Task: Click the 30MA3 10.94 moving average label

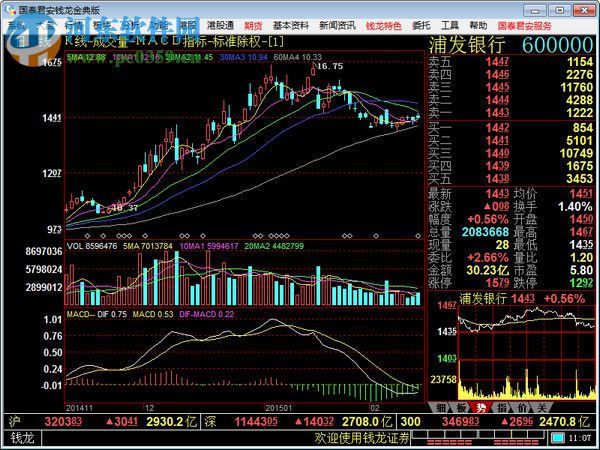Action: (x=243, y=57)
